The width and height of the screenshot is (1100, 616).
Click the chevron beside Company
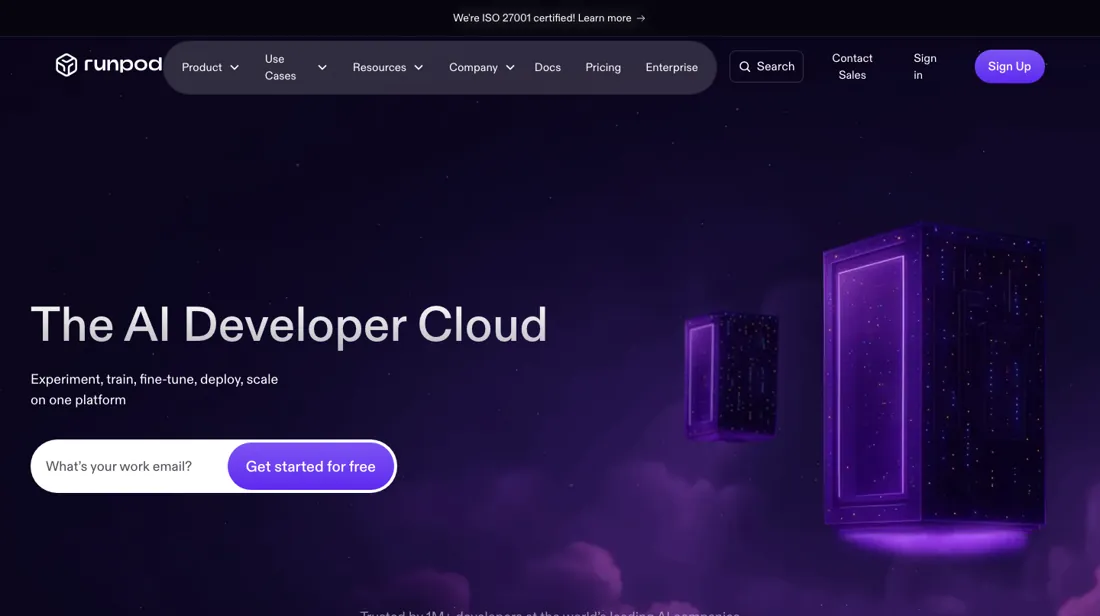pos(510,68)
